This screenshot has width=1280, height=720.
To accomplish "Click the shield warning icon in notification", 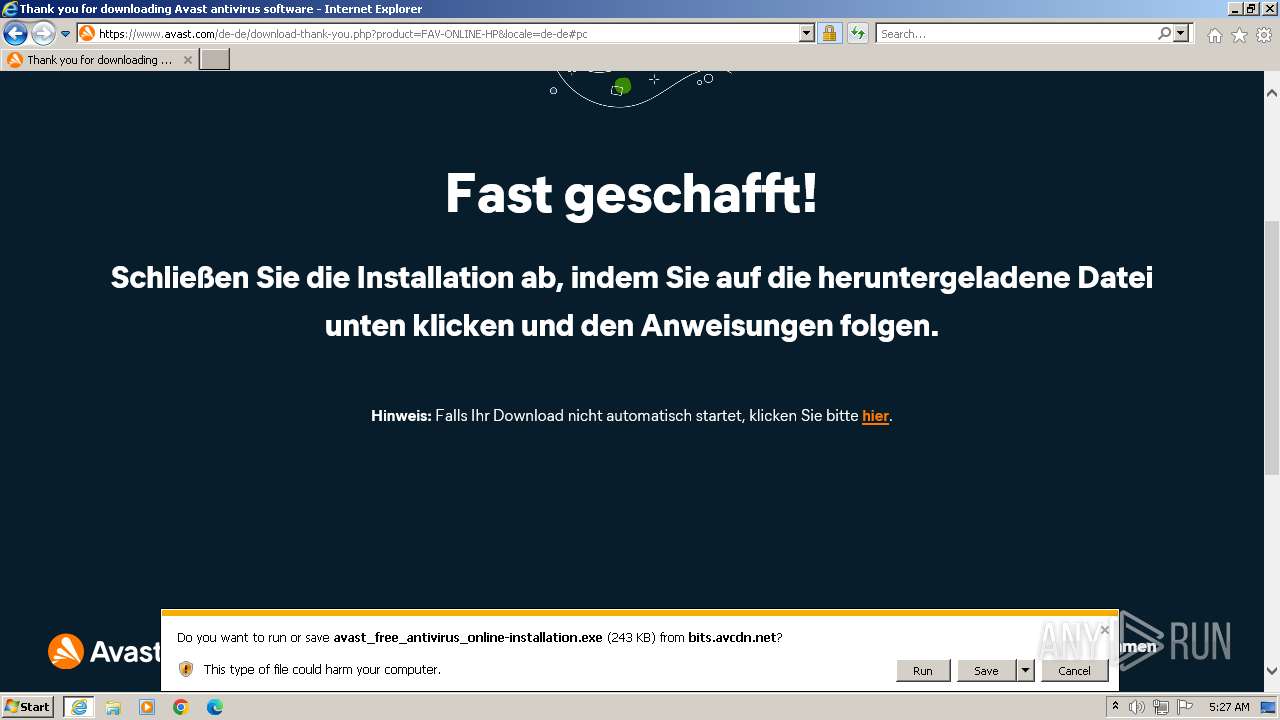I will (185, 669).
